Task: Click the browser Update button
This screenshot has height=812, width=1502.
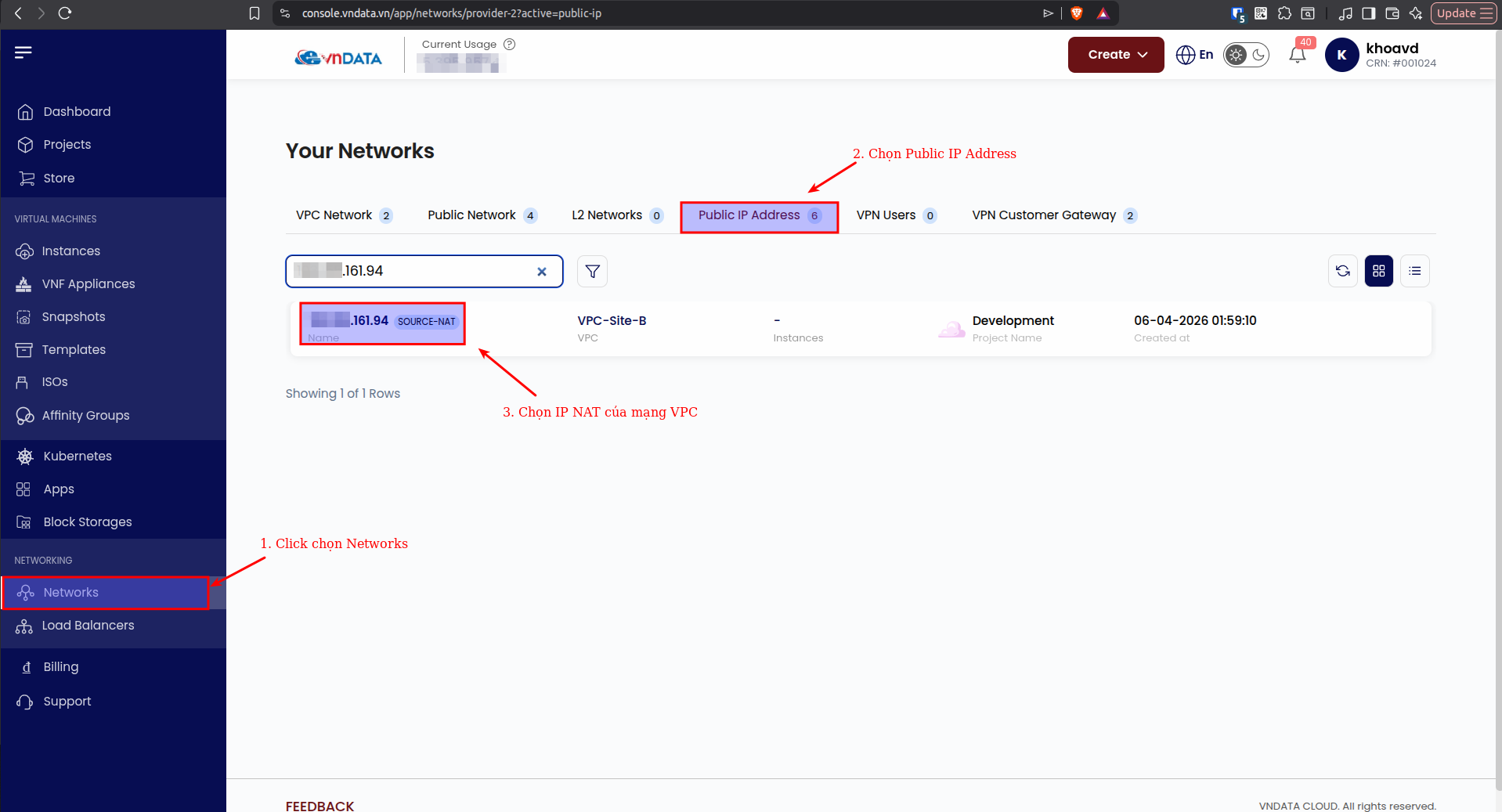Action: point(1464,13)
